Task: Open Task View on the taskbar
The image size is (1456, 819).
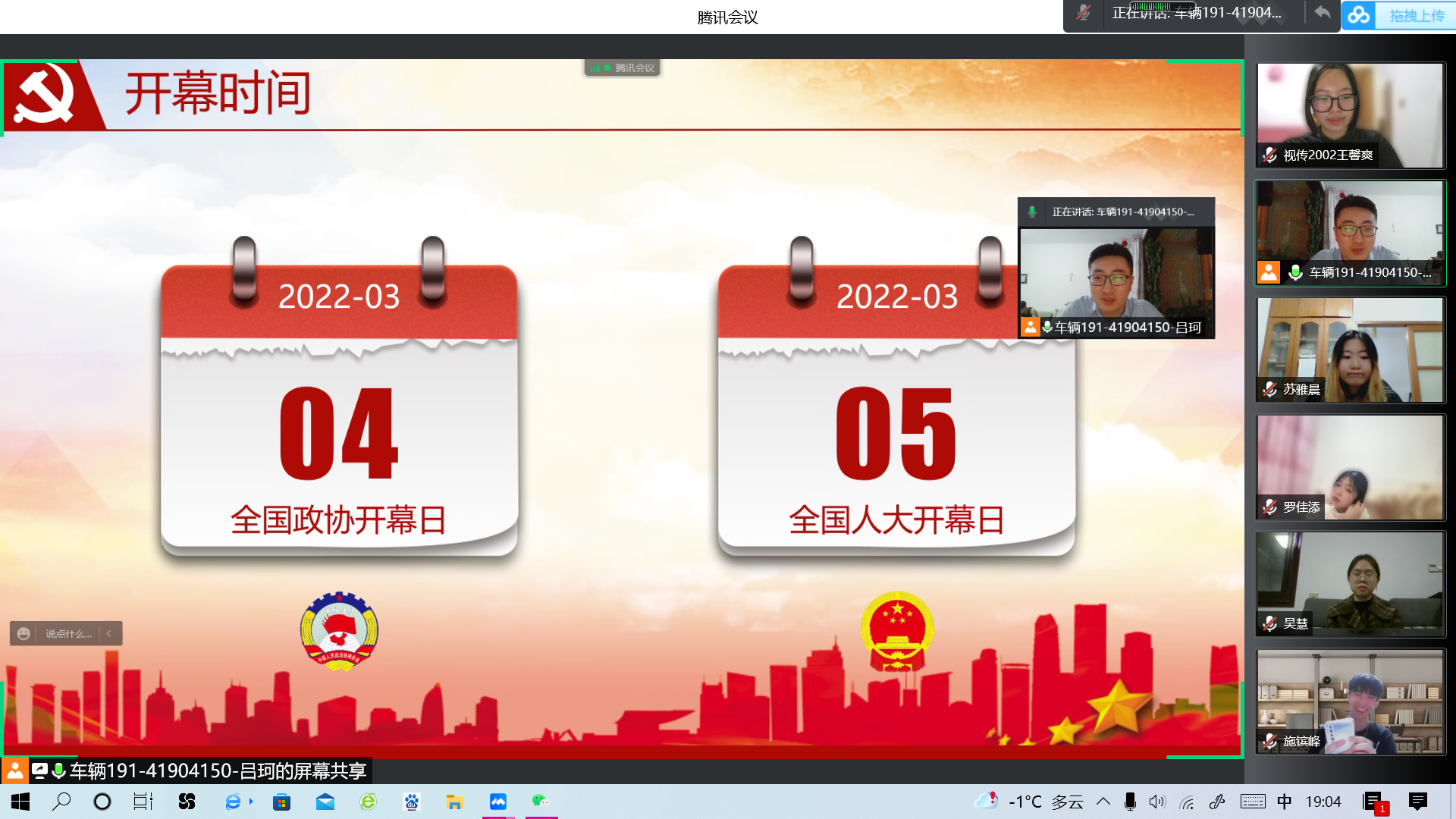Action: 143,802
